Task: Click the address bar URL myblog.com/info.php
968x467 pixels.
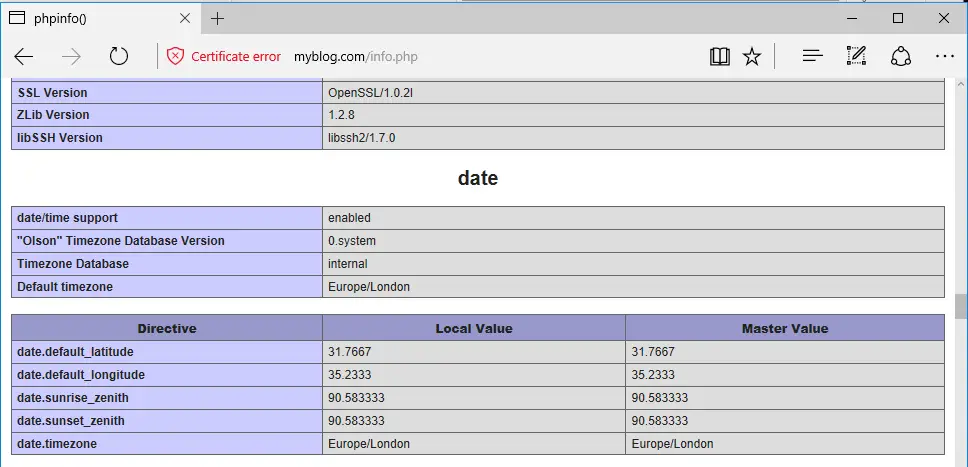Action: point(356,57)
